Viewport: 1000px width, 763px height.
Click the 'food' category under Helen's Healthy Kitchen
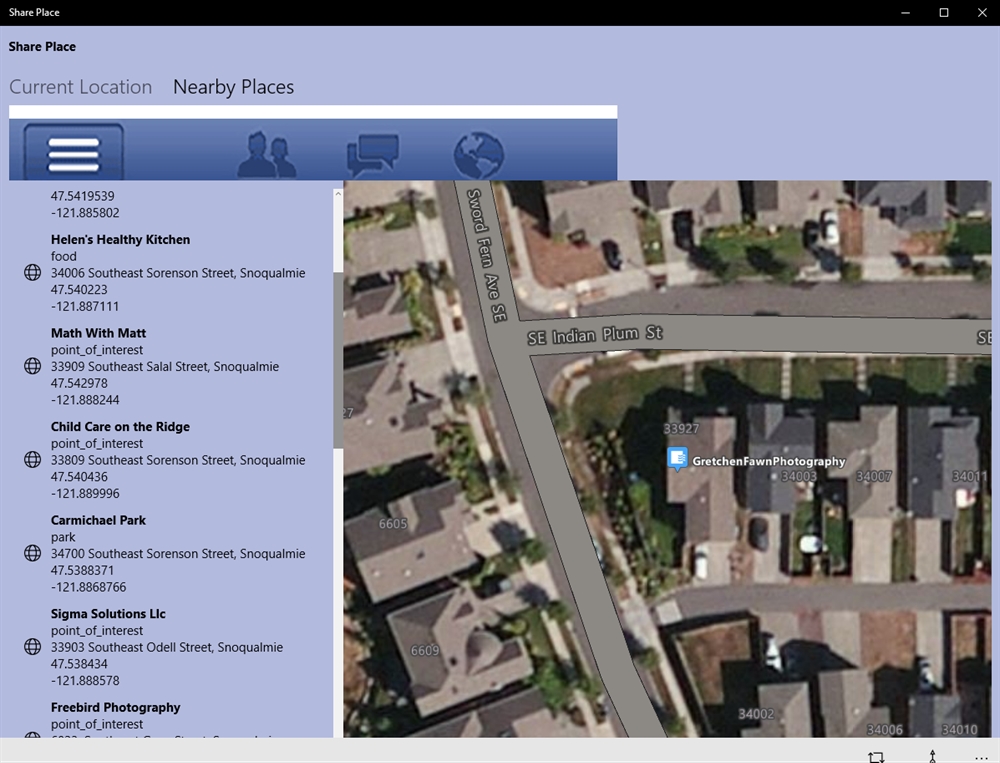(x=64, y=256)
